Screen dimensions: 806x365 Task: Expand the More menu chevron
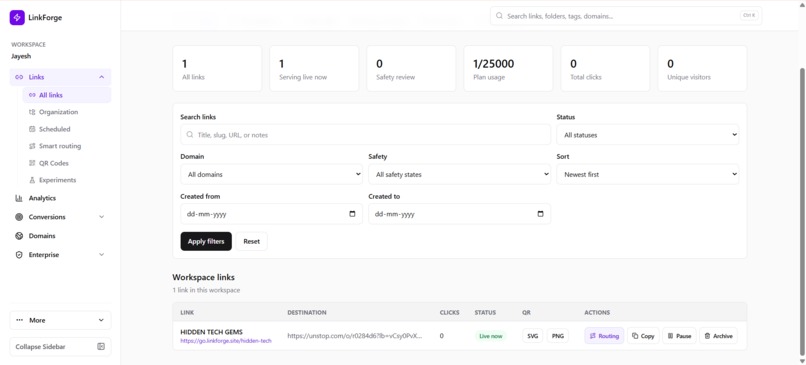(101, 320)
